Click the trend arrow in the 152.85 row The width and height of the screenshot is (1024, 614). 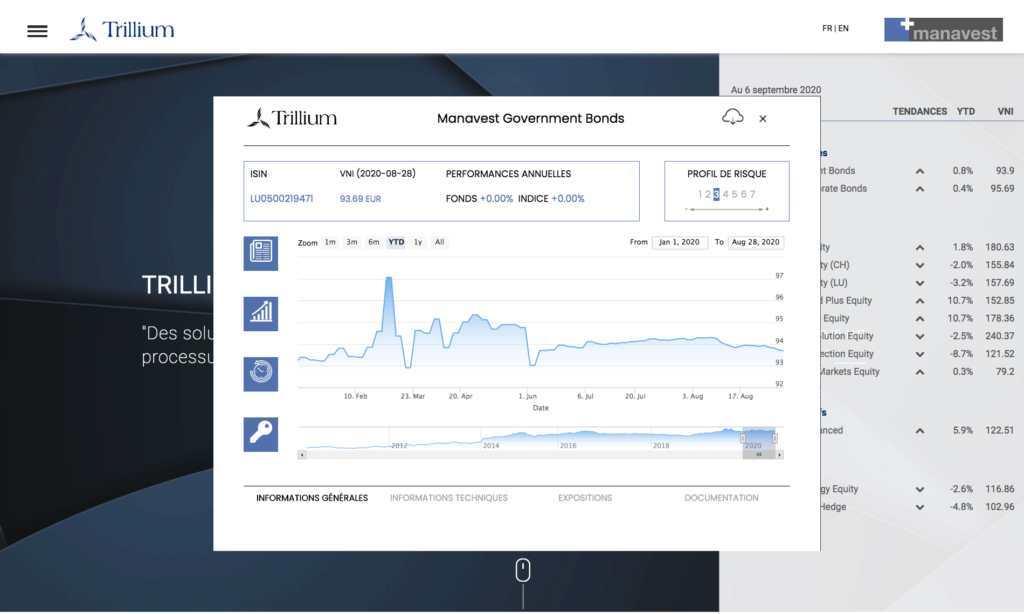[920, 301]
